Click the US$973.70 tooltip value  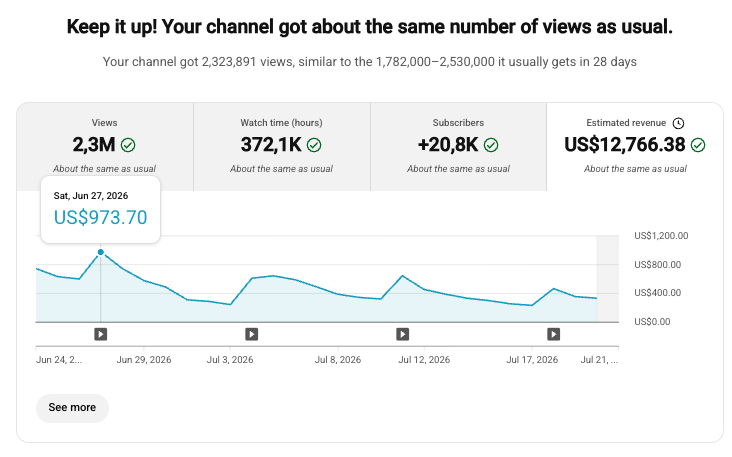click(x=100, y=218)
